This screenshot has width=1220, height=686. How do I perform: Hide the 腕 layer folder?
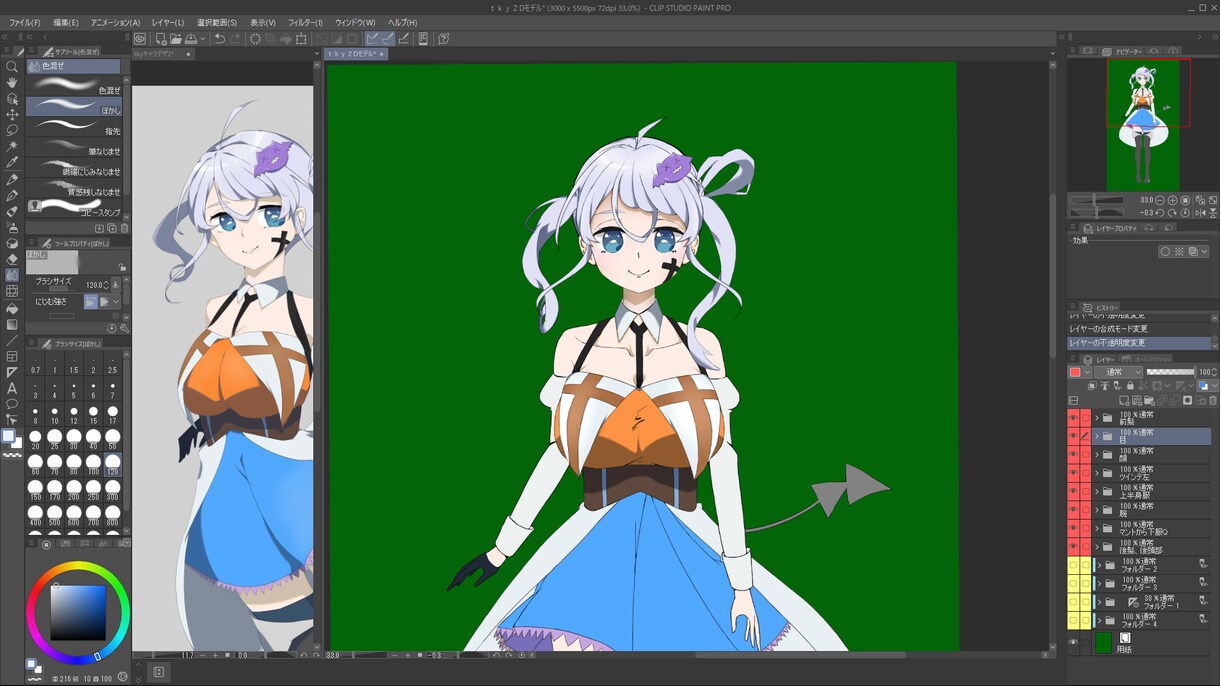click(1073, 510)
